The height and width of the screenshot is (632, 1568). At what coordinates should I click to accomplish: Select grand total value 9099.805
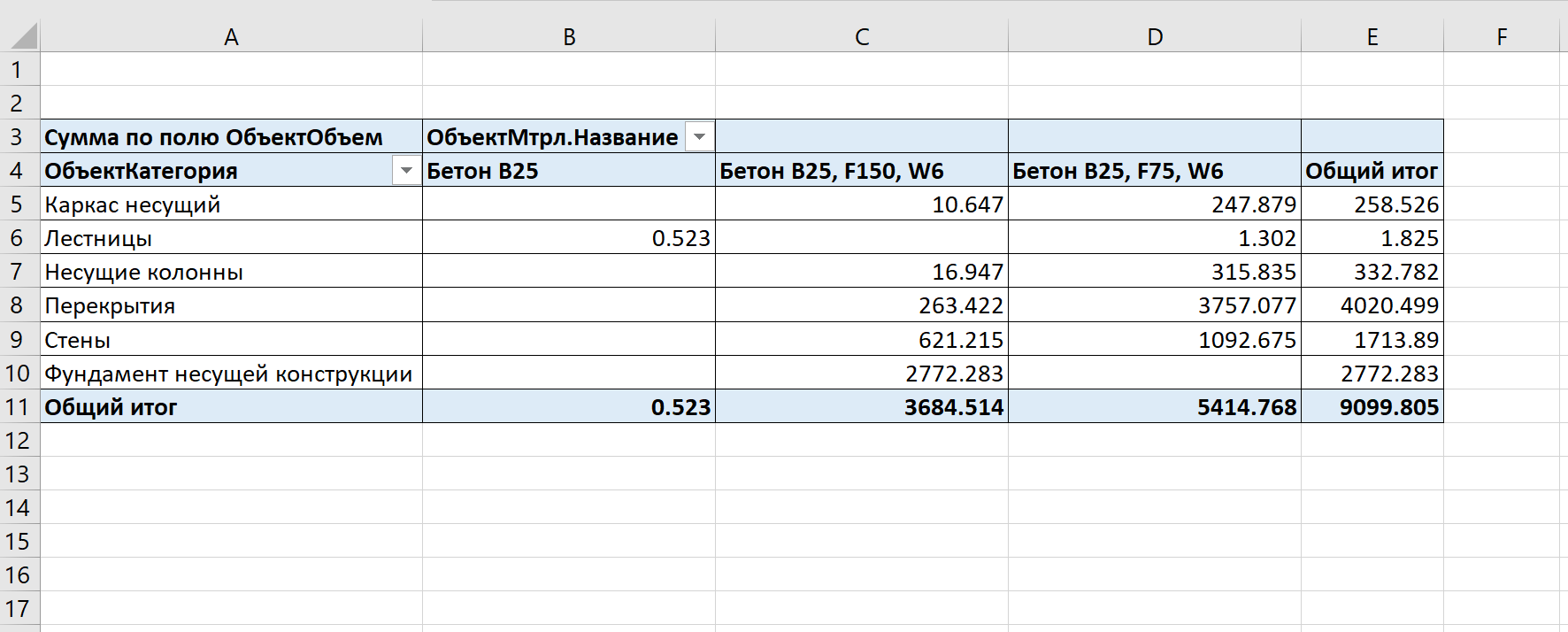pyautogui.click(x=1388, y=407)
